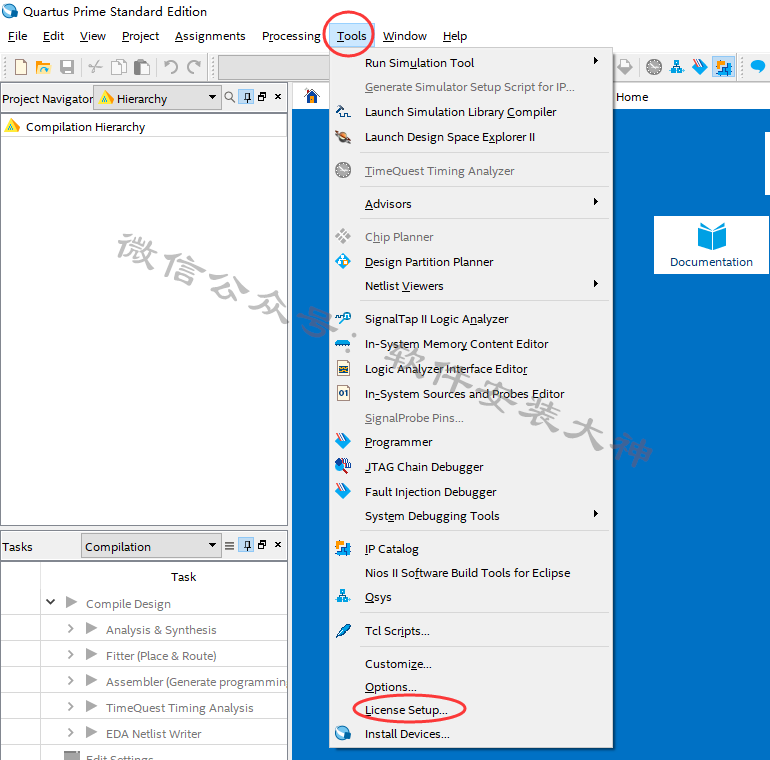Click the Programmer toolbar icon
The image size is (770, 760).
[x=700, y=67]
